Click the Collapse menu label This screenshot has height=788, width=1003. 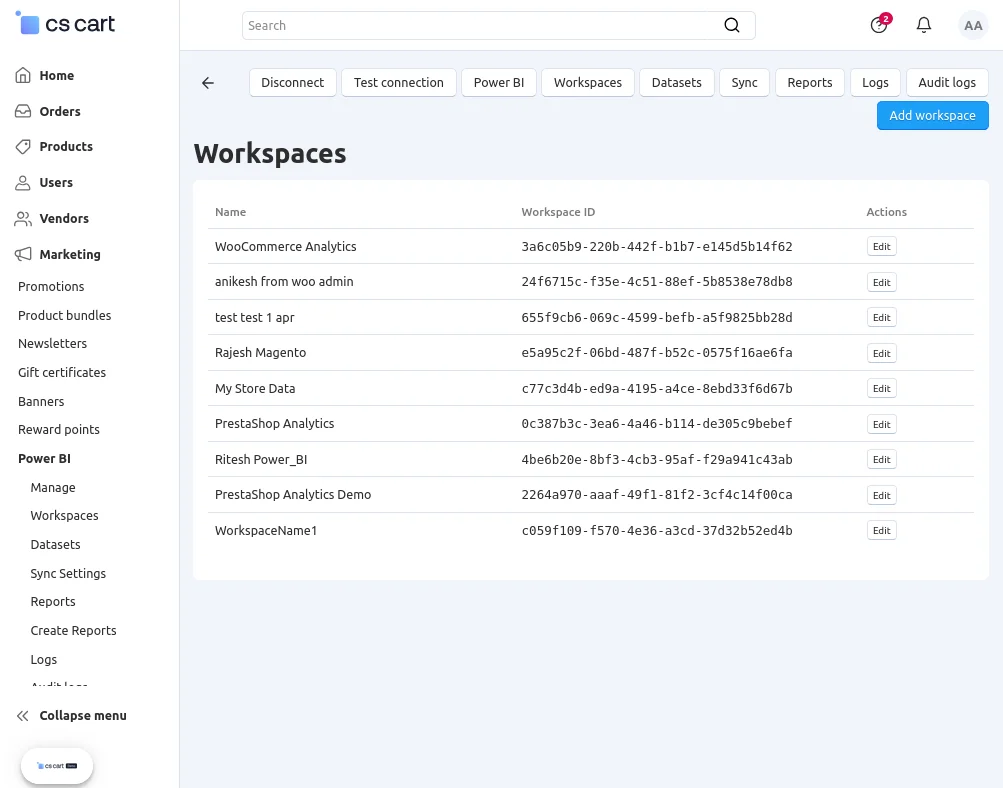tap(83, 716)
